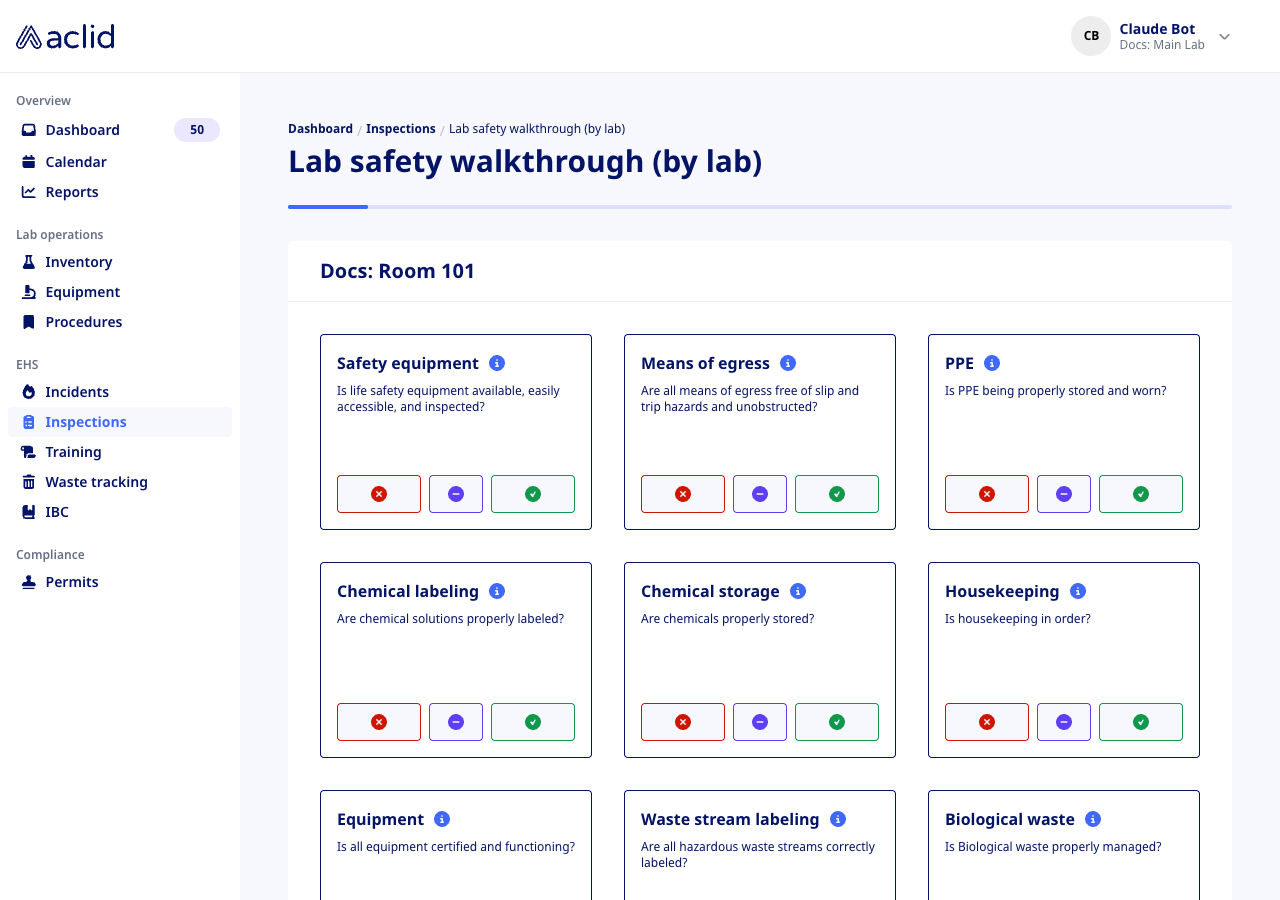
Task: Pass the Housekeeping check
Action: click(x=1141, y=722)
